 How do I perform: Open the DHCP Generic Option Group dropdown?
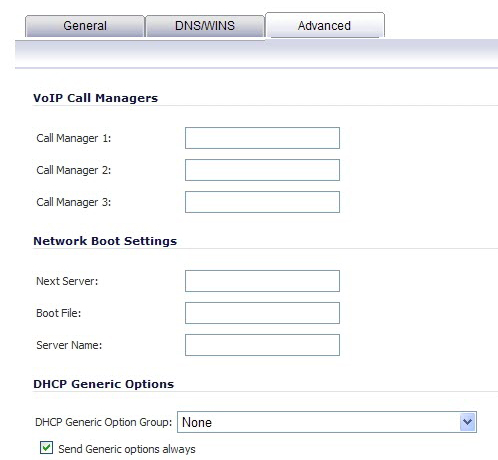coord(327,422)
